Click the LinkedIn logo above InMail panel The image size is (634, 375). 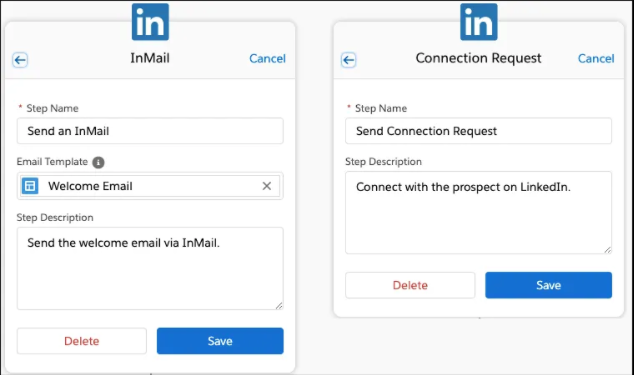coord(150,22)
